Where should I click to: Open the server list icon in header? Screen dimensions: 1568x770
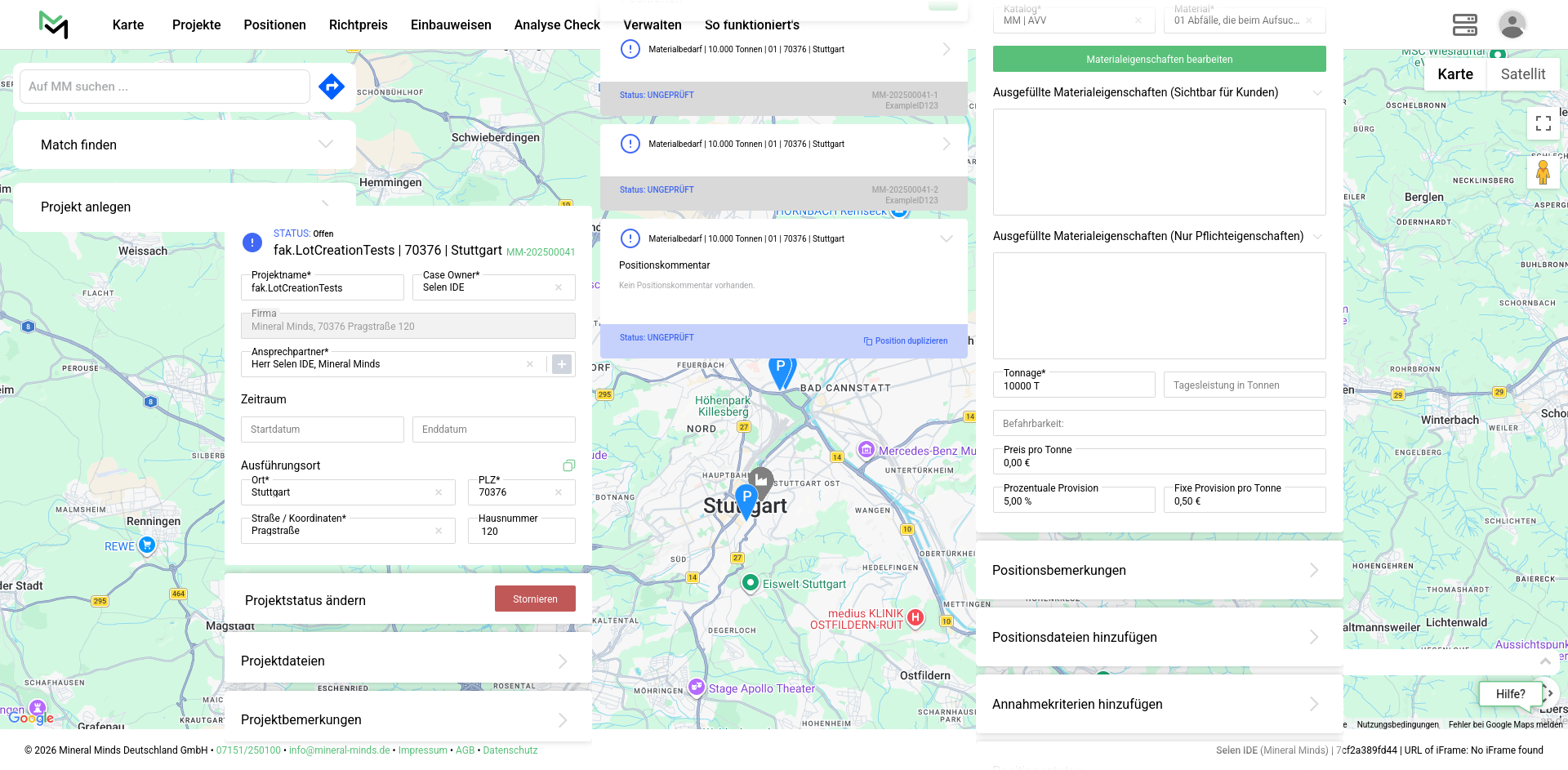(1464, 24)
